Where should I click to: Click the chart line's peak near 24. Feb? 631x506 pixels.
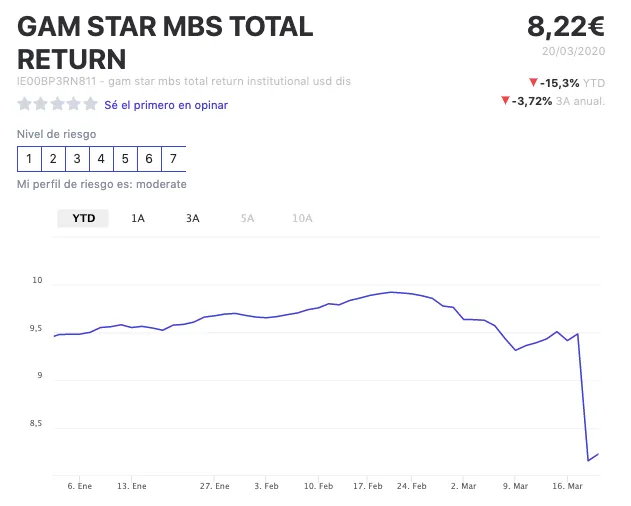point(393,292)
